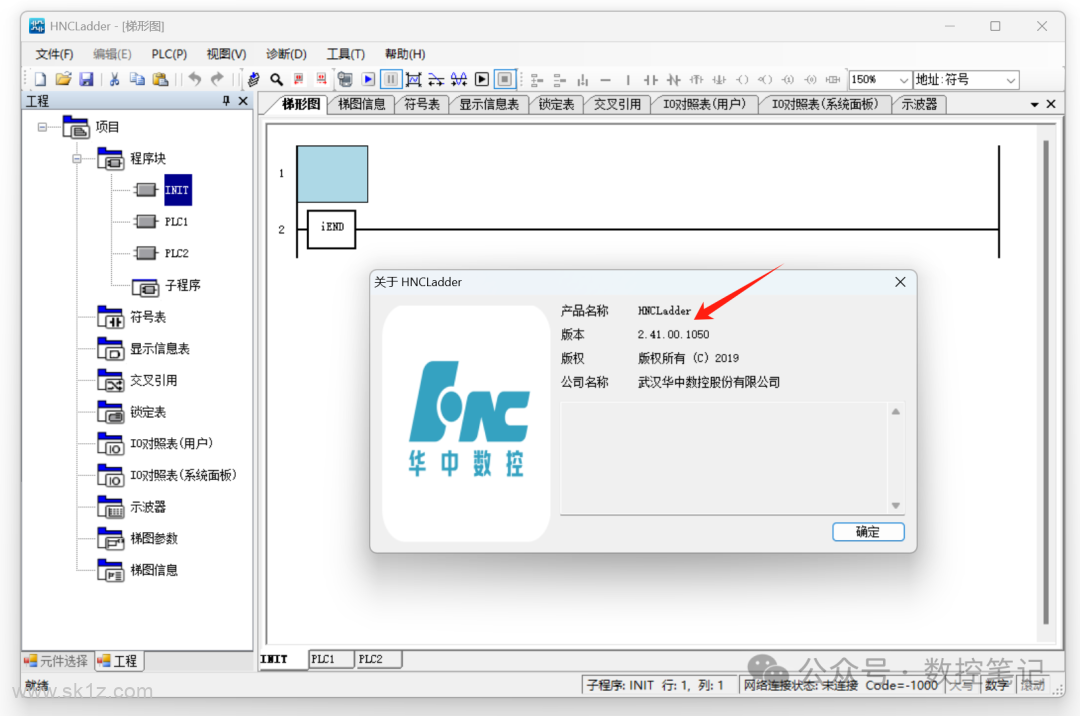Open IO对照表(系统面板) in the tree

(183, 475)
